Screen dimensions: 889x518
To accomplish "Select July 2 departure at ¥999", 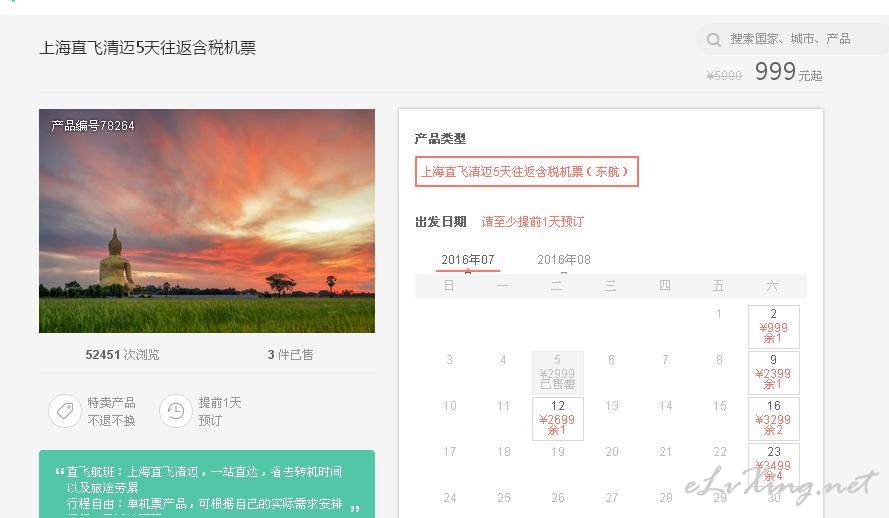I will (x=773, y=326).
